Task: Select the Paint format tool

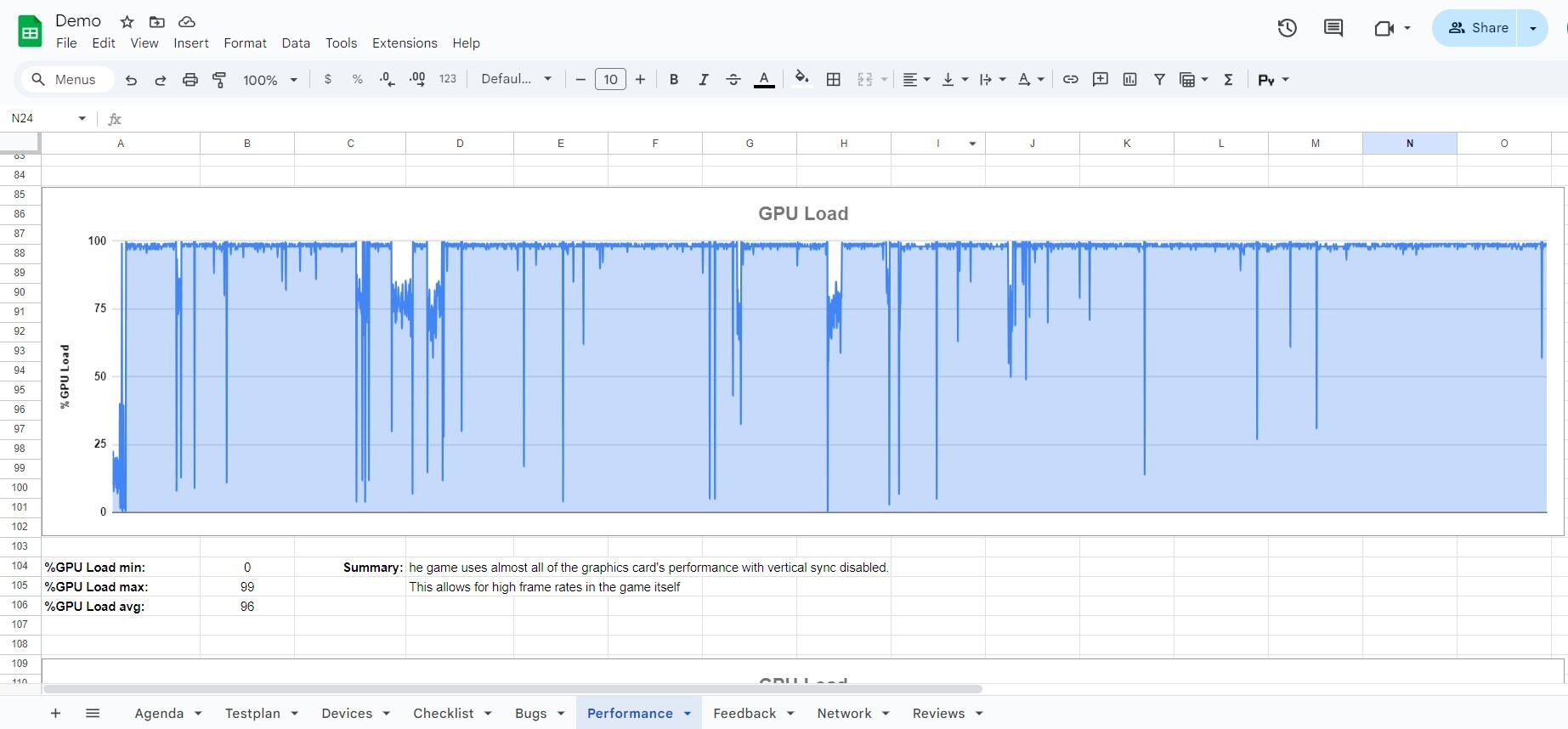Action: 219,80
